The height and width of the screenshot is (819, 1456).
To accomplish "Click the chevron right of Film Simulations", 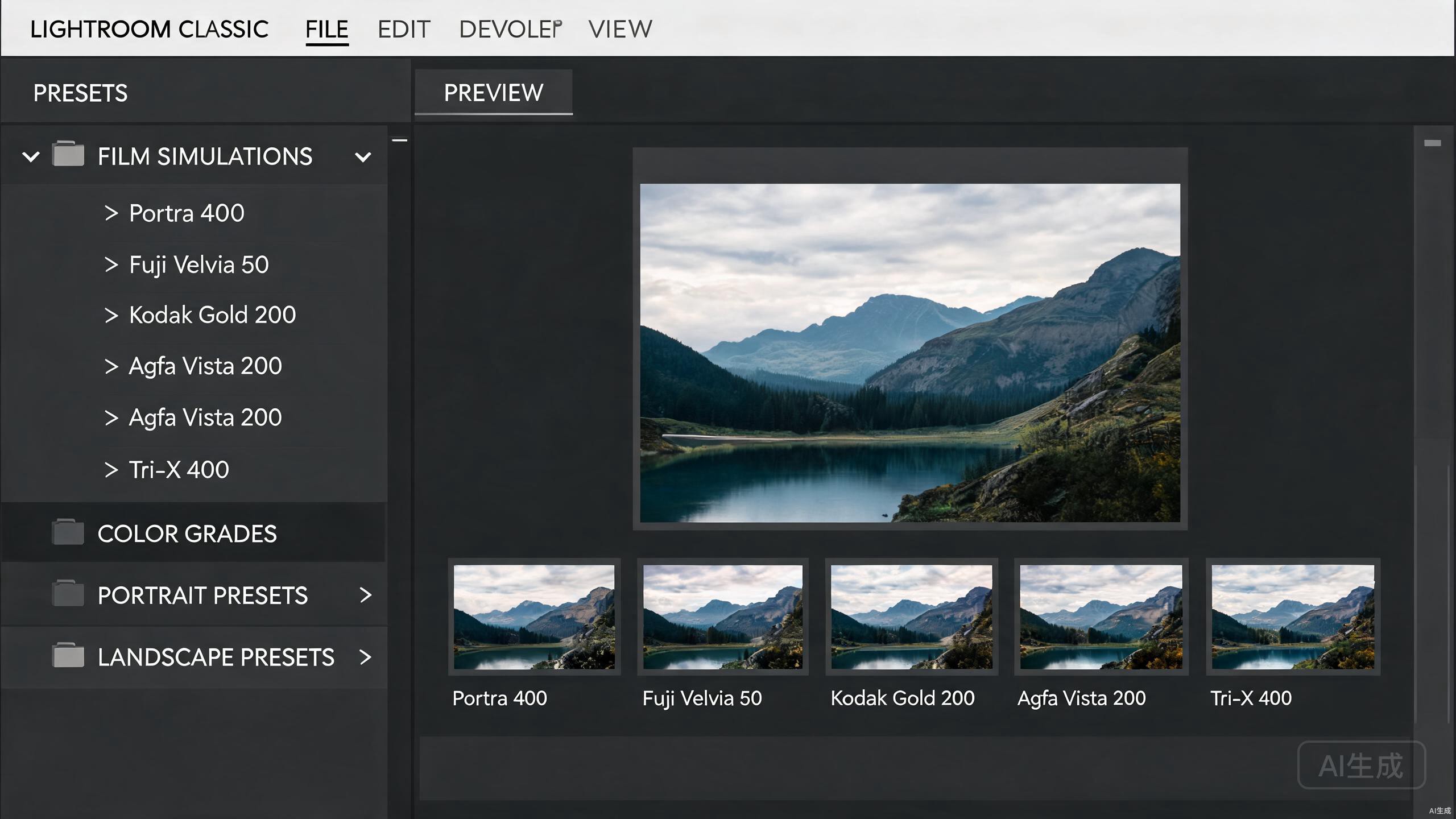I will click(363, 157).
